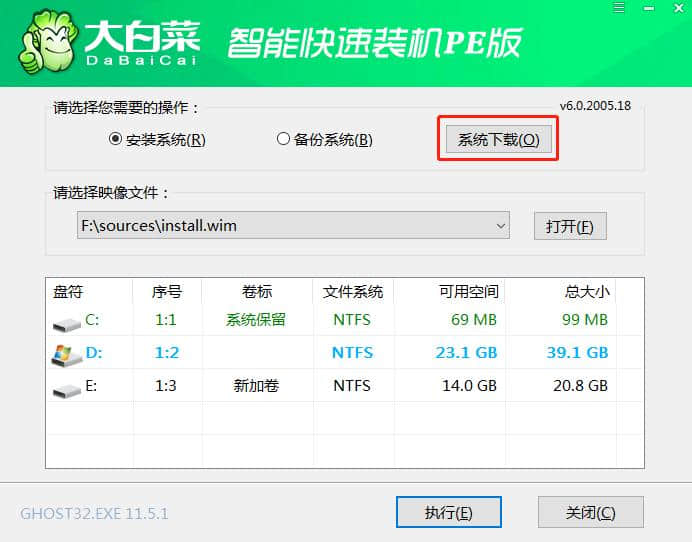692x542 pixels.
Task: Click the drive icon for C: partition
Action: pos(66,325)
